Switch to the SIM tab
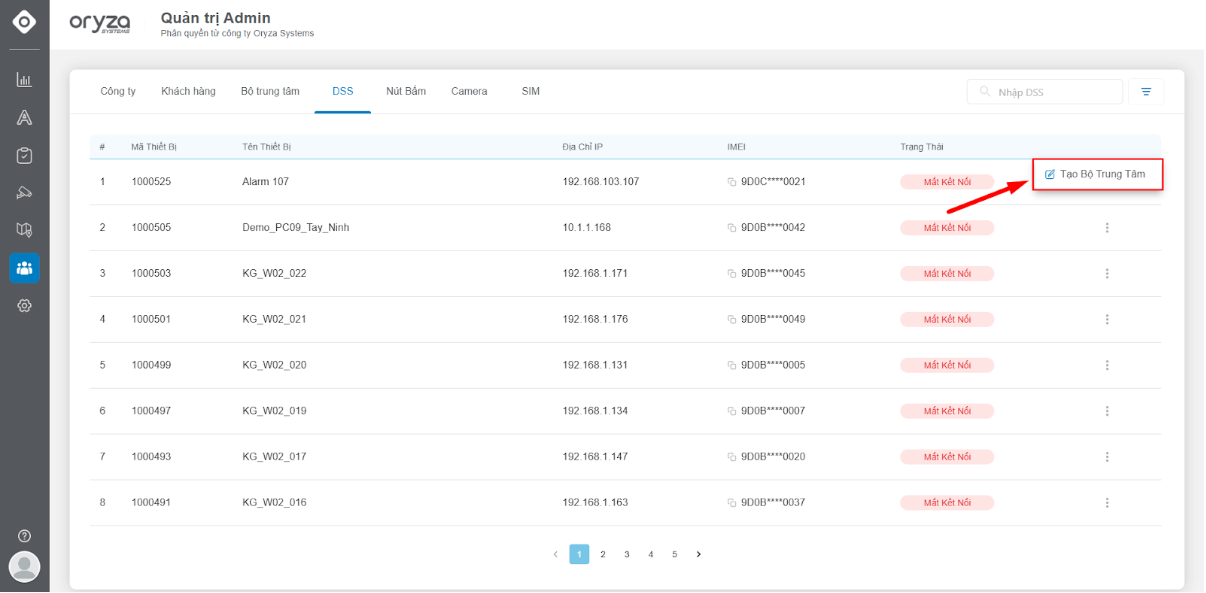 [530, 91]
